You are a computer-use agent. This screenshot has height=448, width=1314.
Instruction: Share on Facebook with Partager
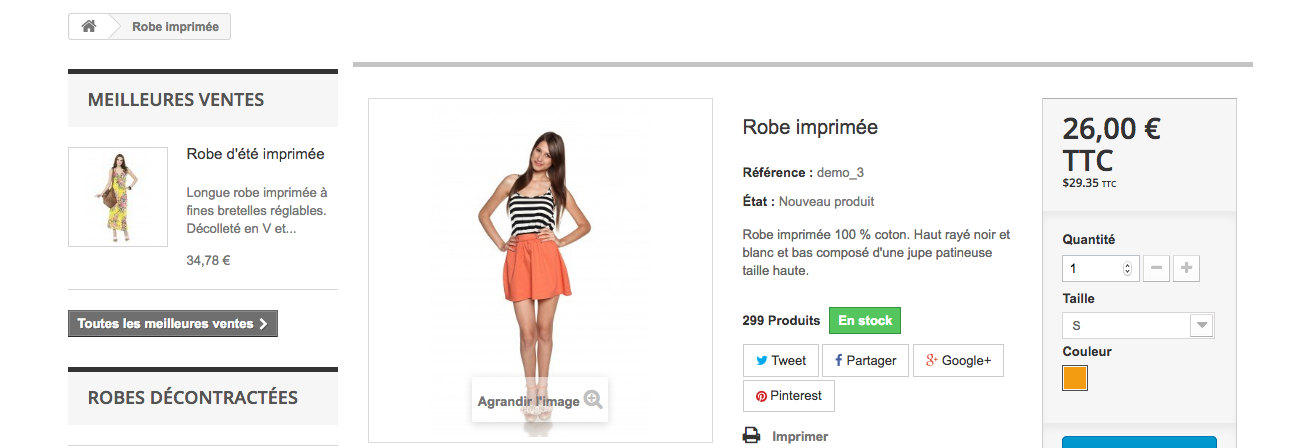[865, 361]
